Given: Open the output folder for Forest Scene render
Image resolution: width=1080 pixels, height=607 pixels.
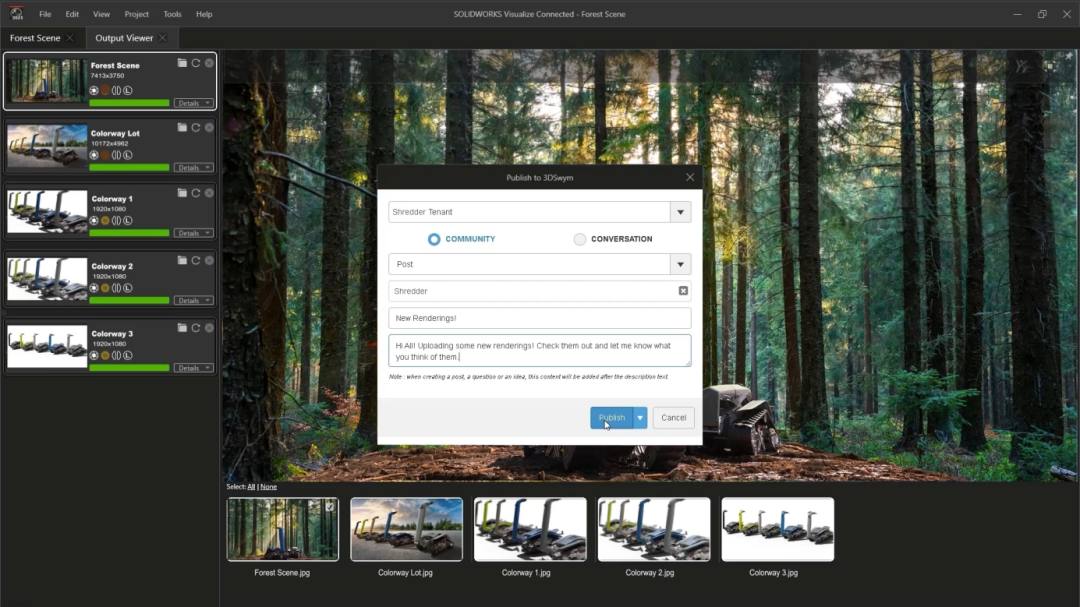Looking at the screenshot, I should pos(182,63).
